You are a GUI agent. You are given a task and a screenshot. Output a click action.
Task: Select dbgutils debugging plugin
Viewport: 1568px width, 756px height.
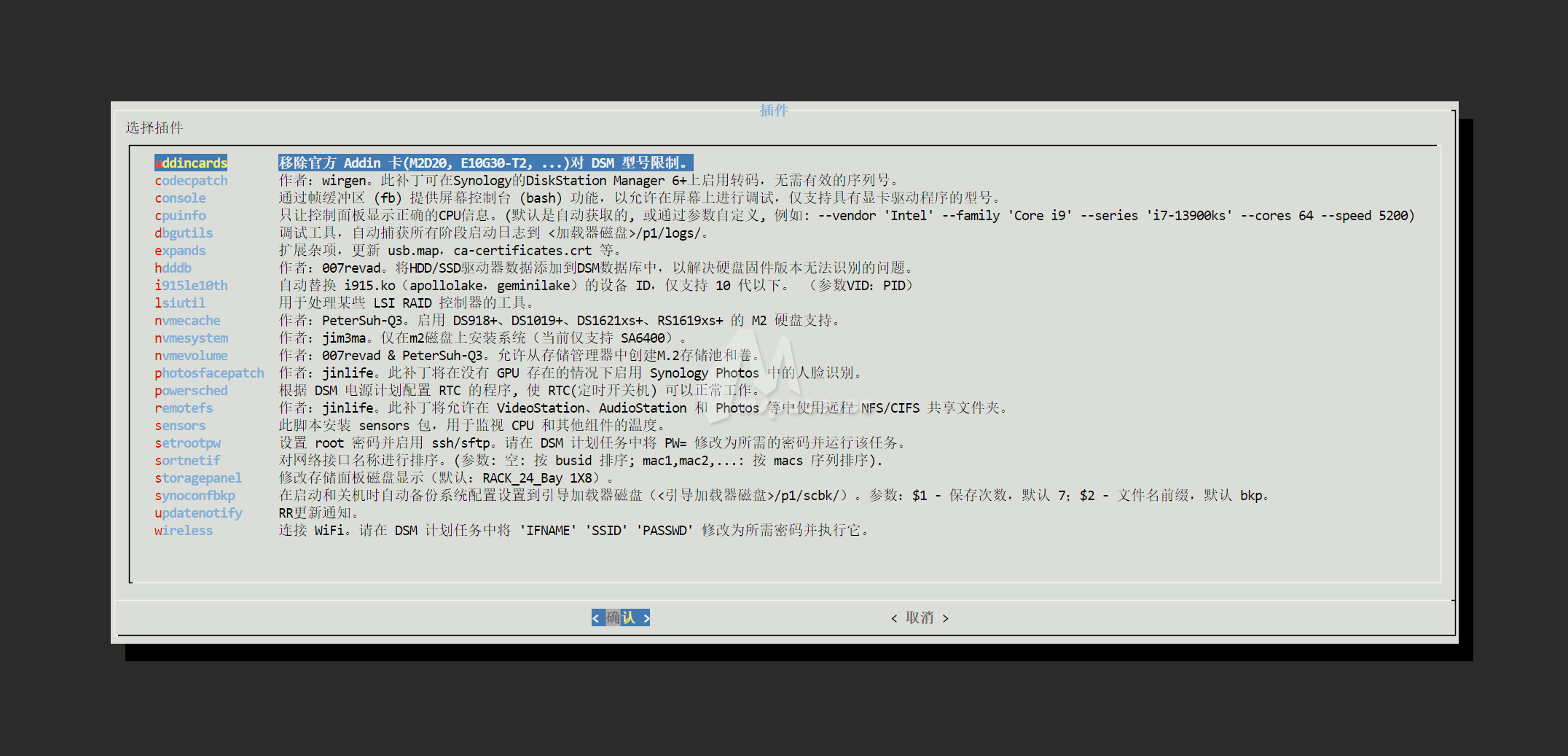pyautogui.click(x=184, y=233)
